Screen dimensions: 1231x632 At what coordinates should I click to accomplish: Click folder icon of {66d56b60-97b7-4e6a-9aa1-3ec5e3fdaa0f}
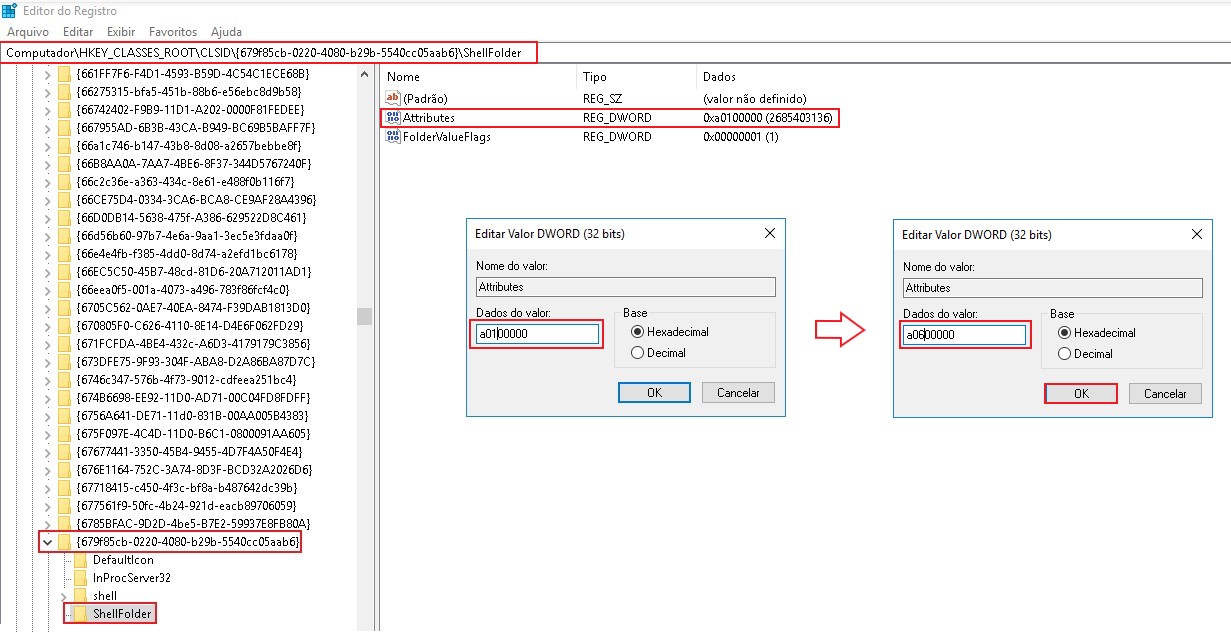(65, 236)
